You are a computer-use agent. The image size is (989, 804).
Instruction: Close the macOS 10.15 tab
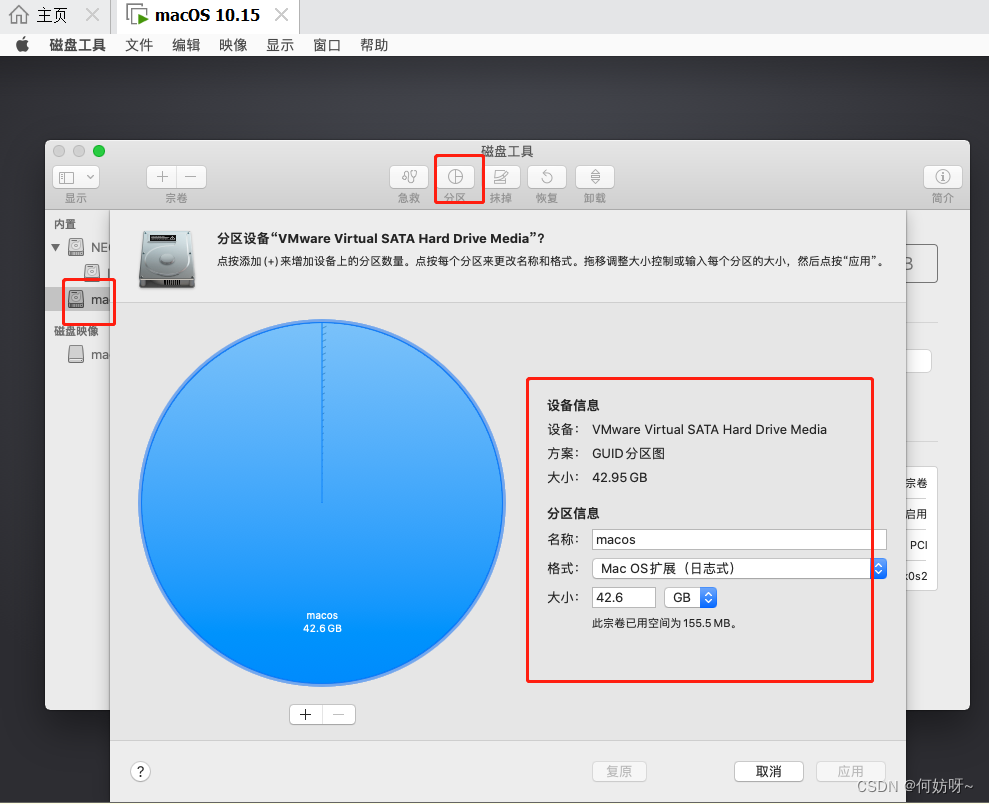(x=281, y=15)
